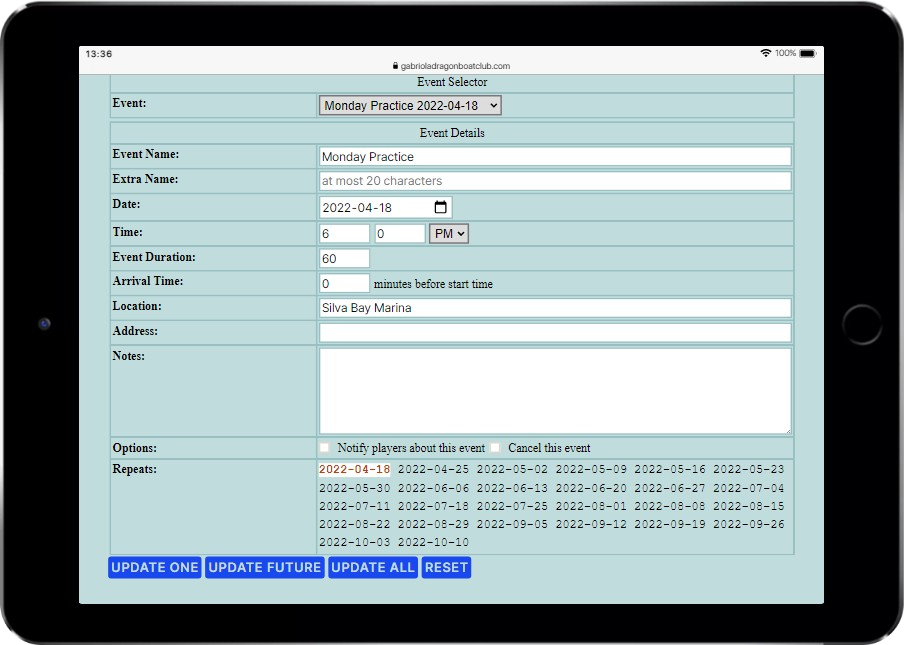
Task: Select repeat date 2022-06-13
Action: coord(512,488)
